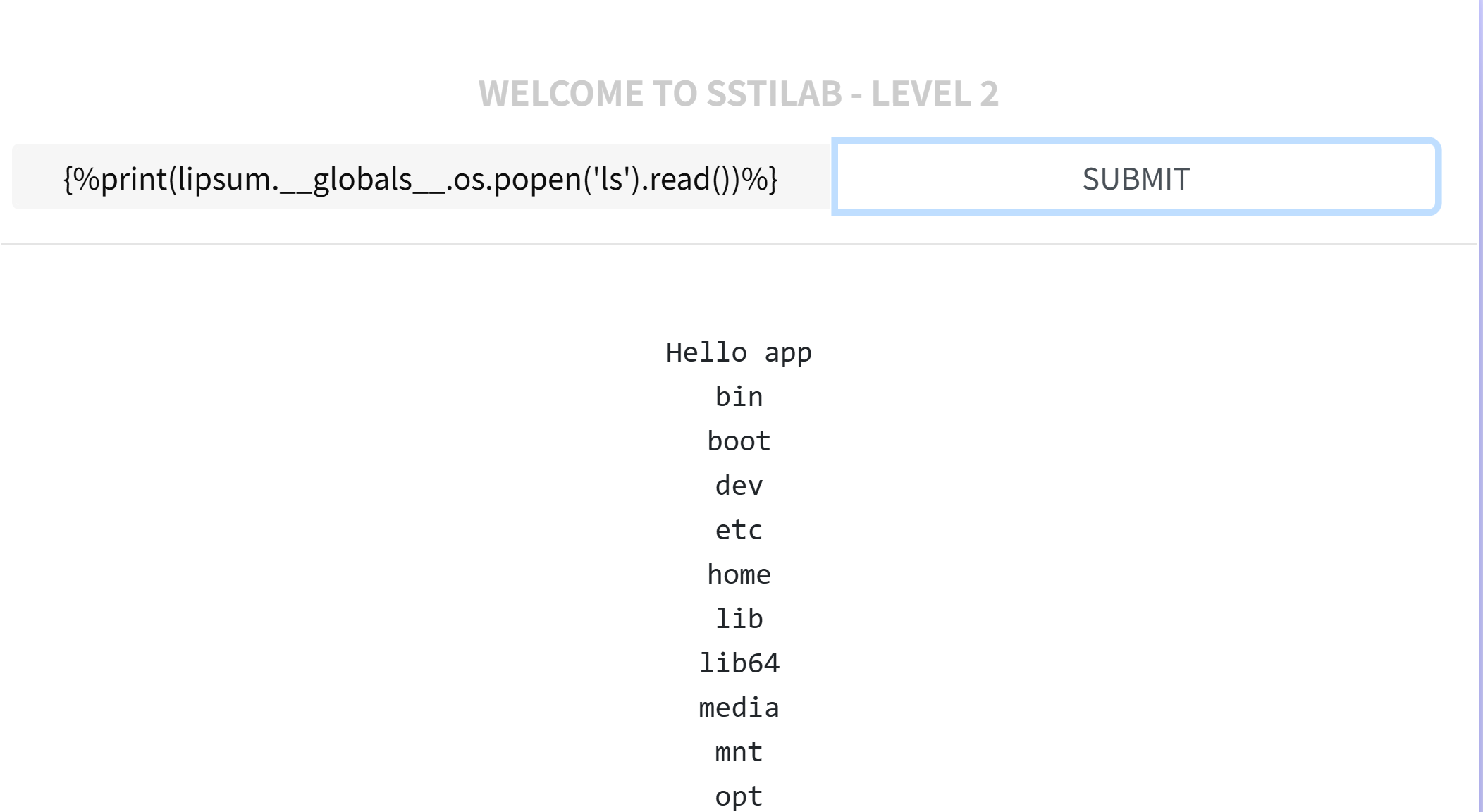Click the lib64 entry in output

pyautogui.click(x=739, y=663)
